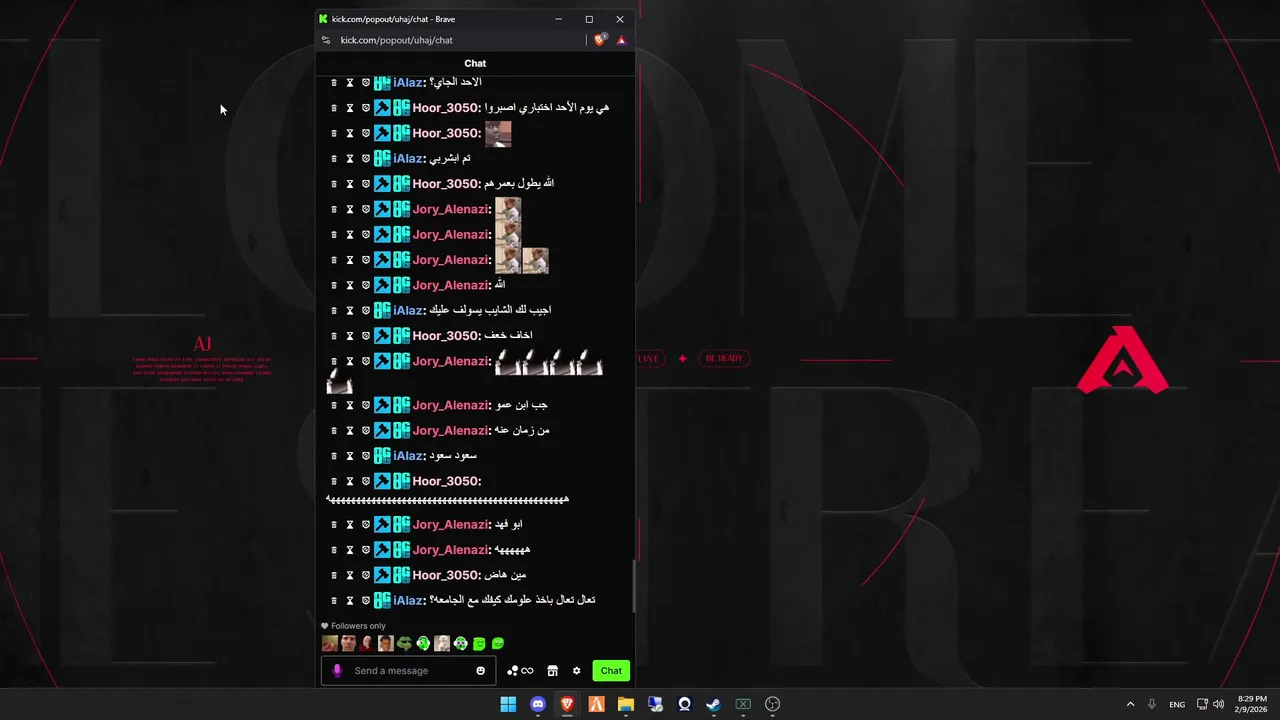Delete Hoor_3050's 'الله يطول بعمرهم' message

[334, 184]
